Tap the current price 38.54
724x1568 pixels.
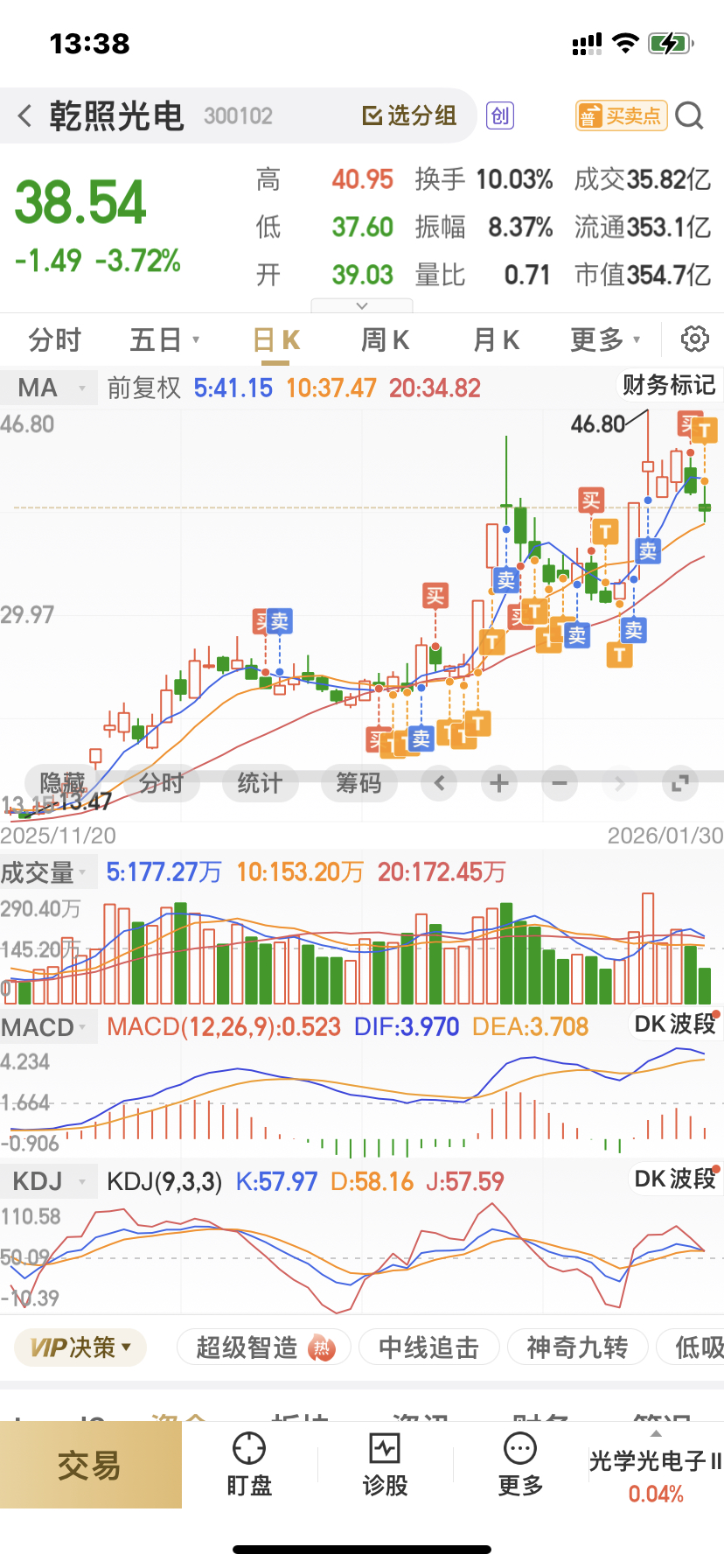pos(80,202)
